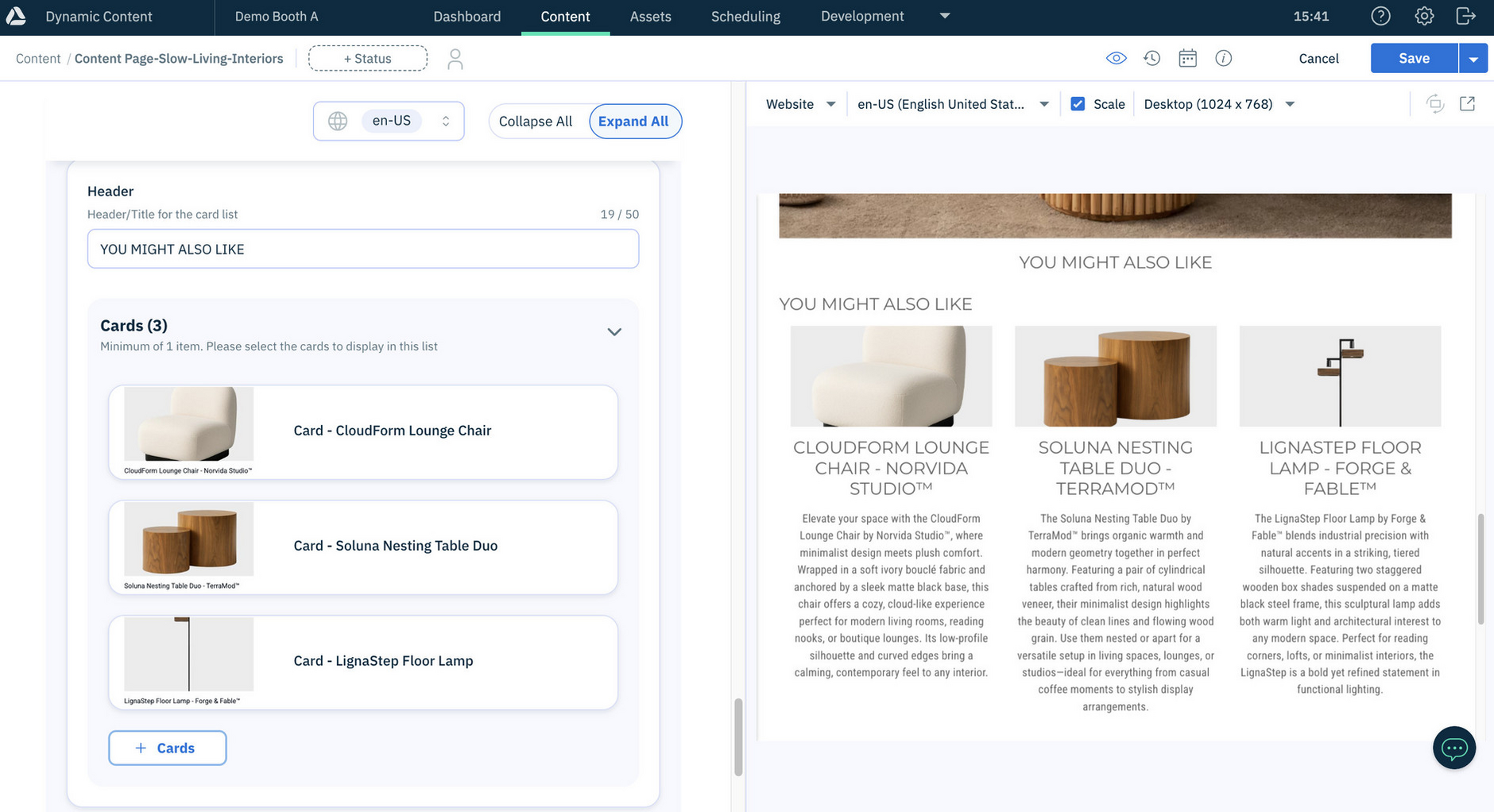1494x812 pixels.
Task: Click the locale globe icon
Action: click(x=338, y=121)
